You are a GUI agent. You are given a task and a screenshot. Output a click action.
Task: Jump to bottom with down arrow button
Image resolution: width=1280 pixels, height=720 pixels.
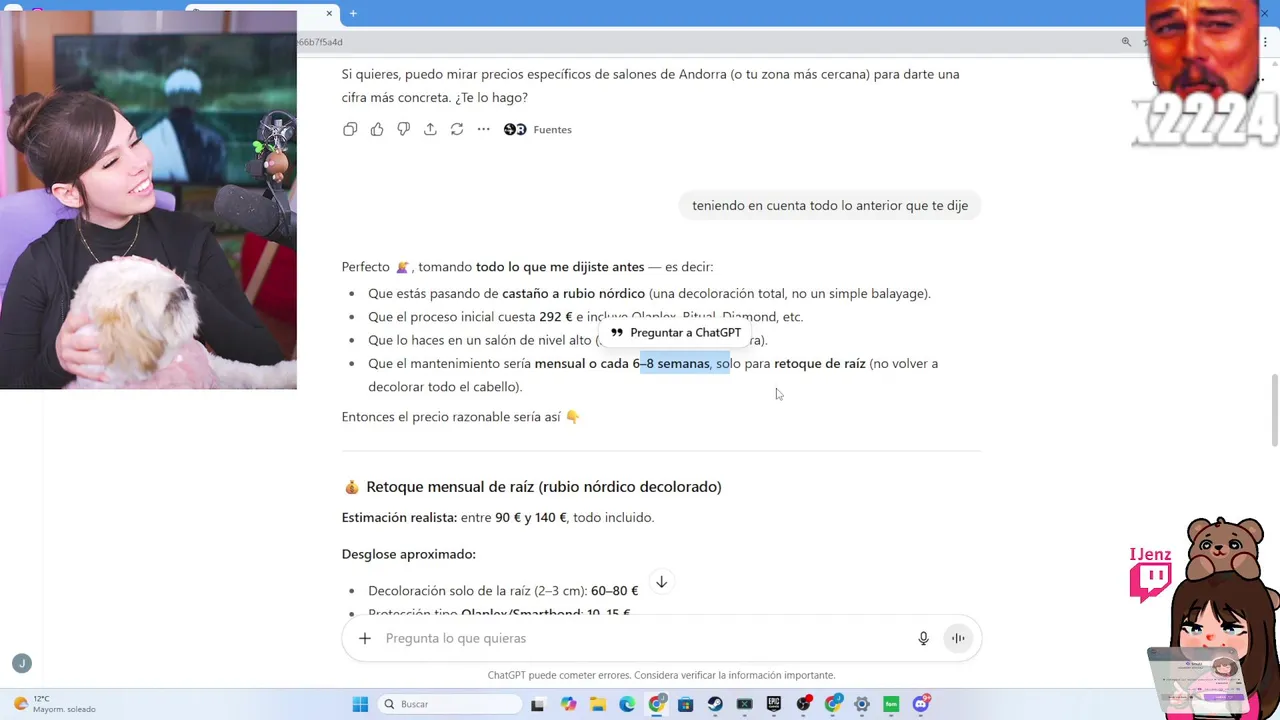(x=661, y=582)
